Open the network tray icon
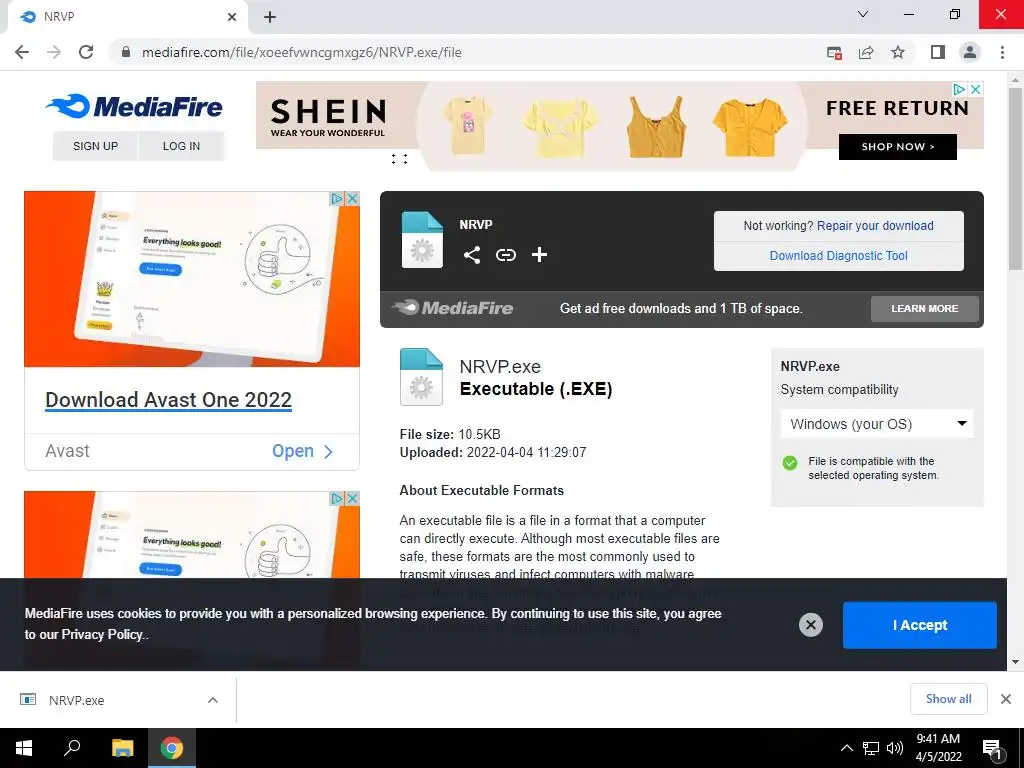The height and width of the screenshot is (768, 1024). click(871, 748)
